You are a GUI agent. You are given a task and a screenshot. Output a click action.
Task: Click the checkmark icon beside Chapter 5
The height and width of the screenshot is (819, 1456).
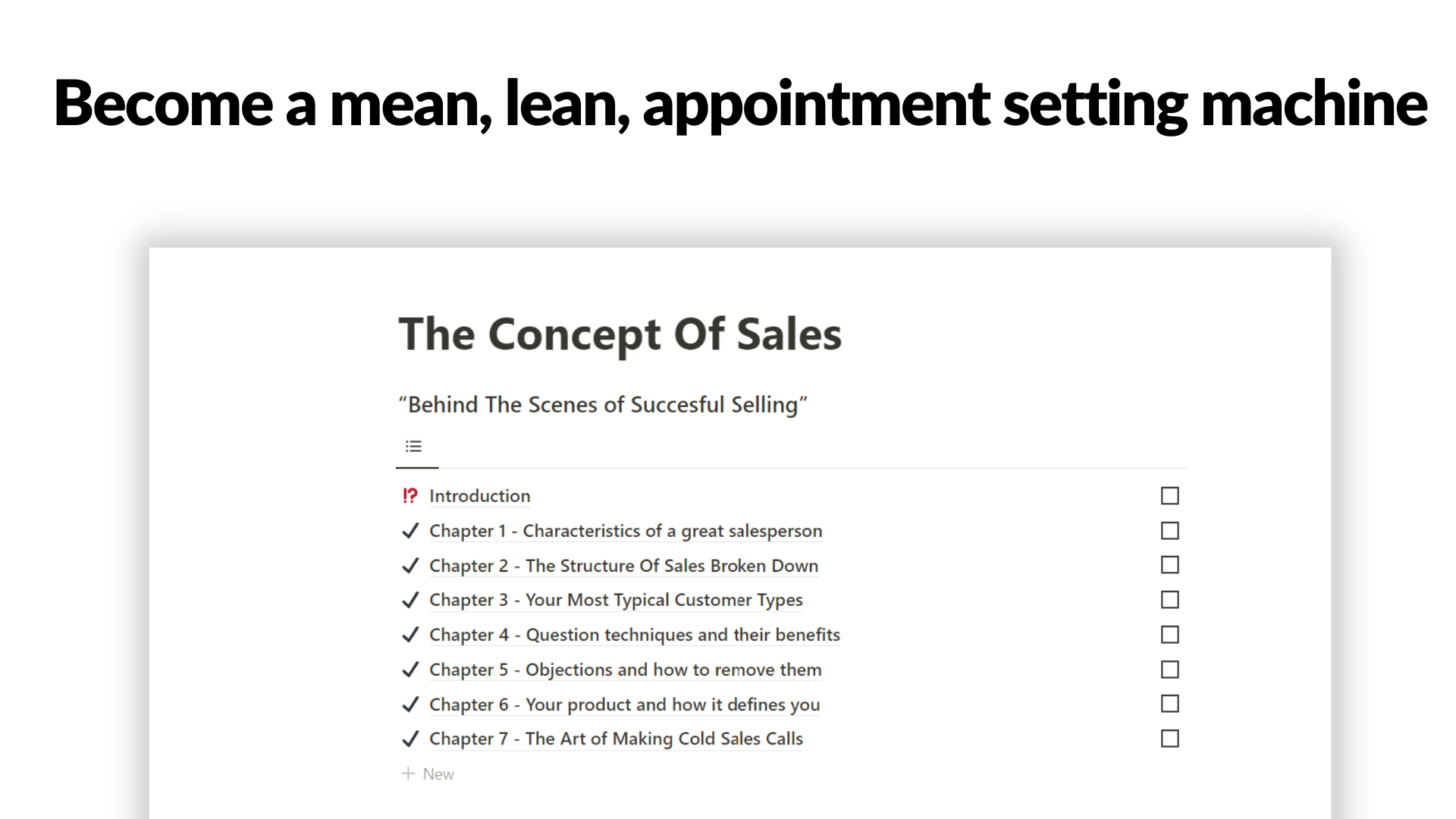click(410, 670)
